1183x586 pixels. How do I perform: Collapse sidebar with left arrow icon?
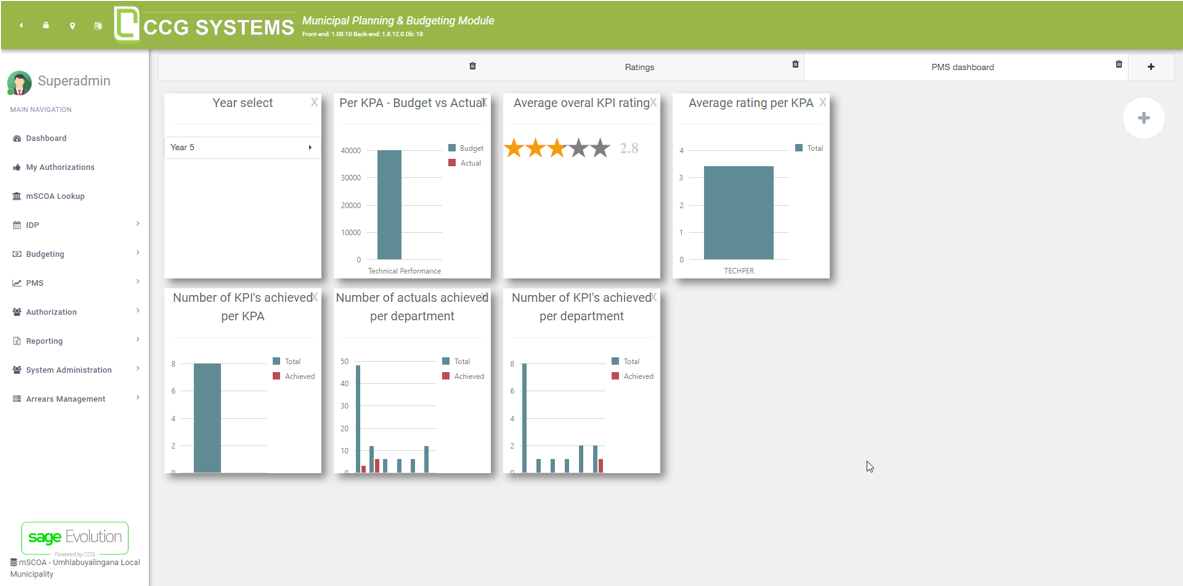click(20, 26)
